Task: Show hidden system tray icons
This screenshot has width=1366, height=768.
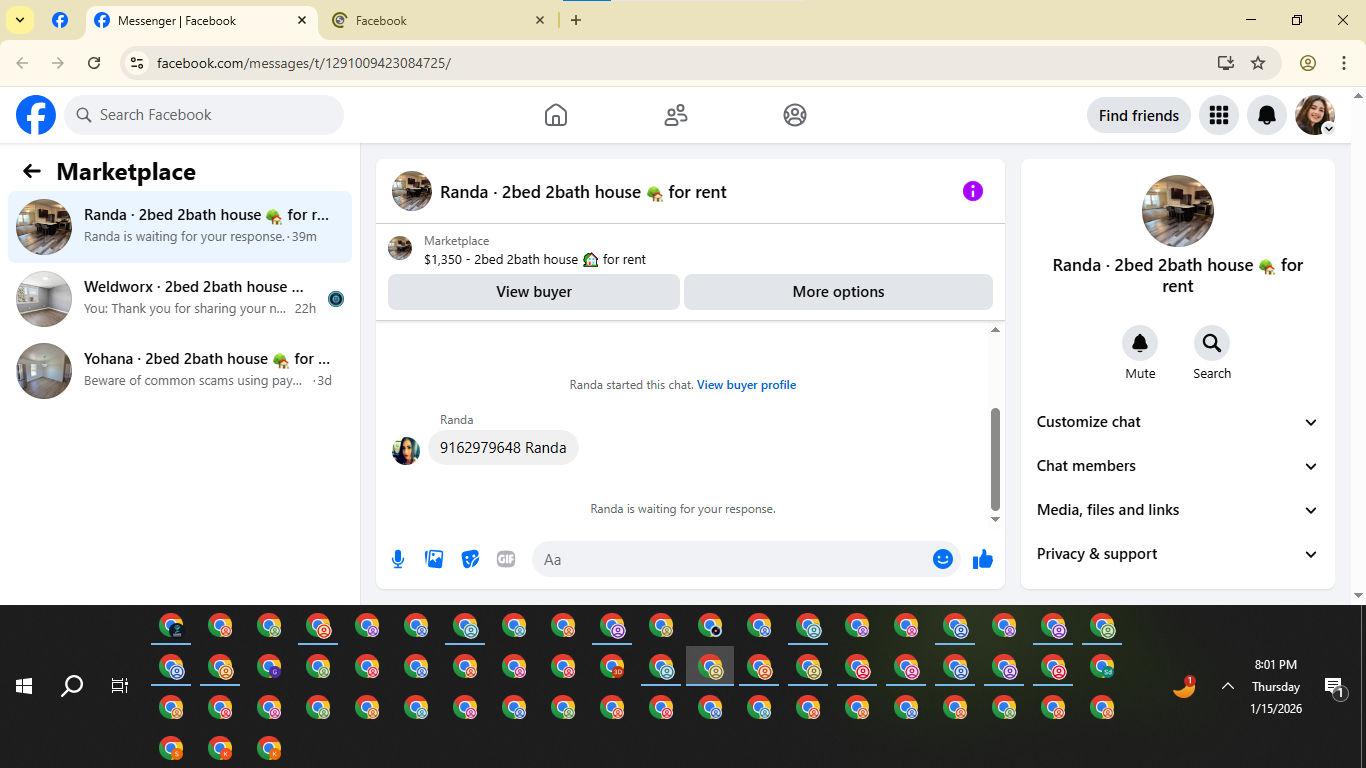Action: point(1228,686)
